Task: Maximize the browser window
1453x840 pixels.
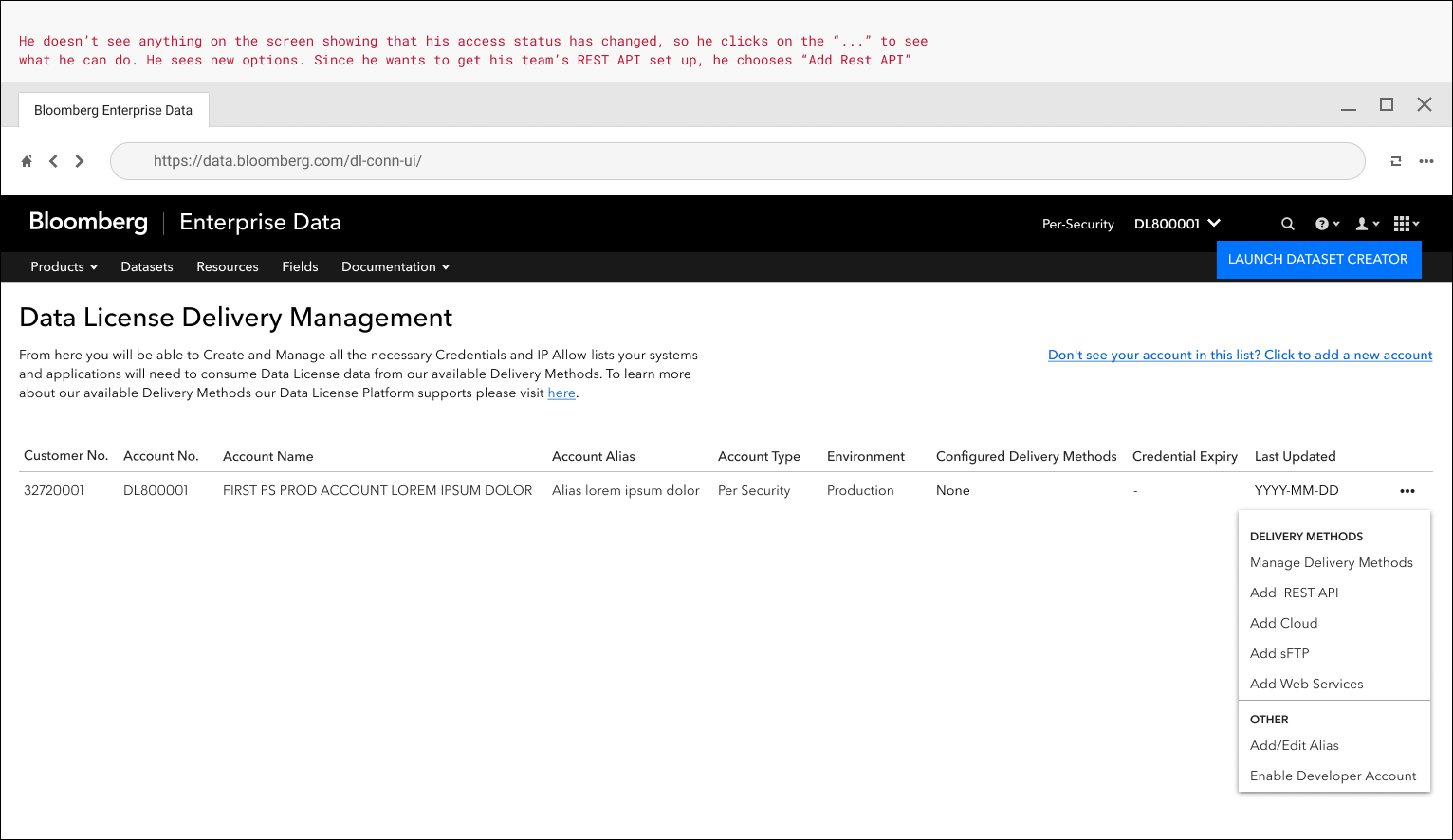Action: pyautogui.click(x=1387, y=104)
